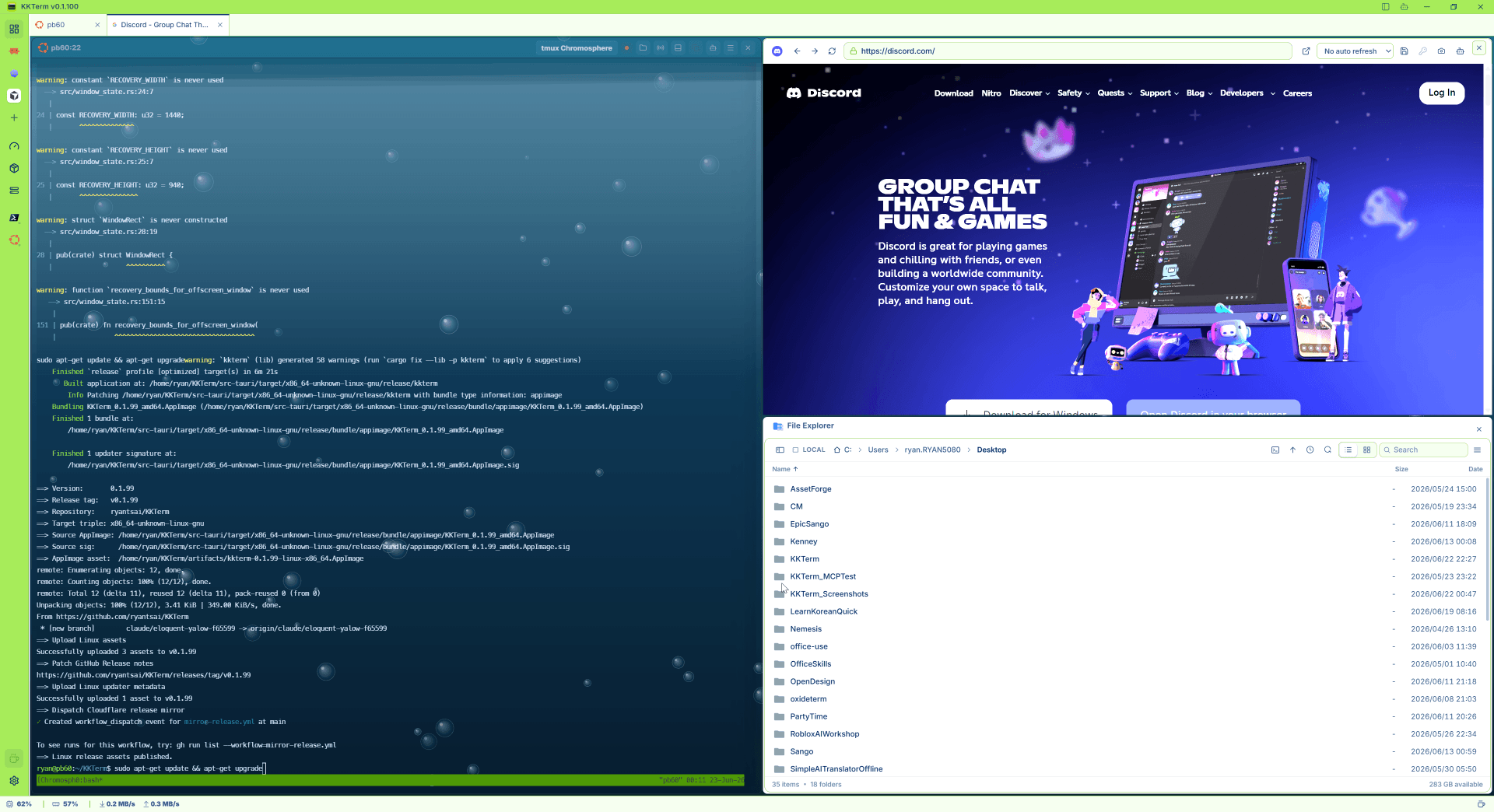Image resolution: width=1494 pixels, height=812 pixels.
Task: Click the broadcast icon in terminal header
Action: (x=661, y=48)
